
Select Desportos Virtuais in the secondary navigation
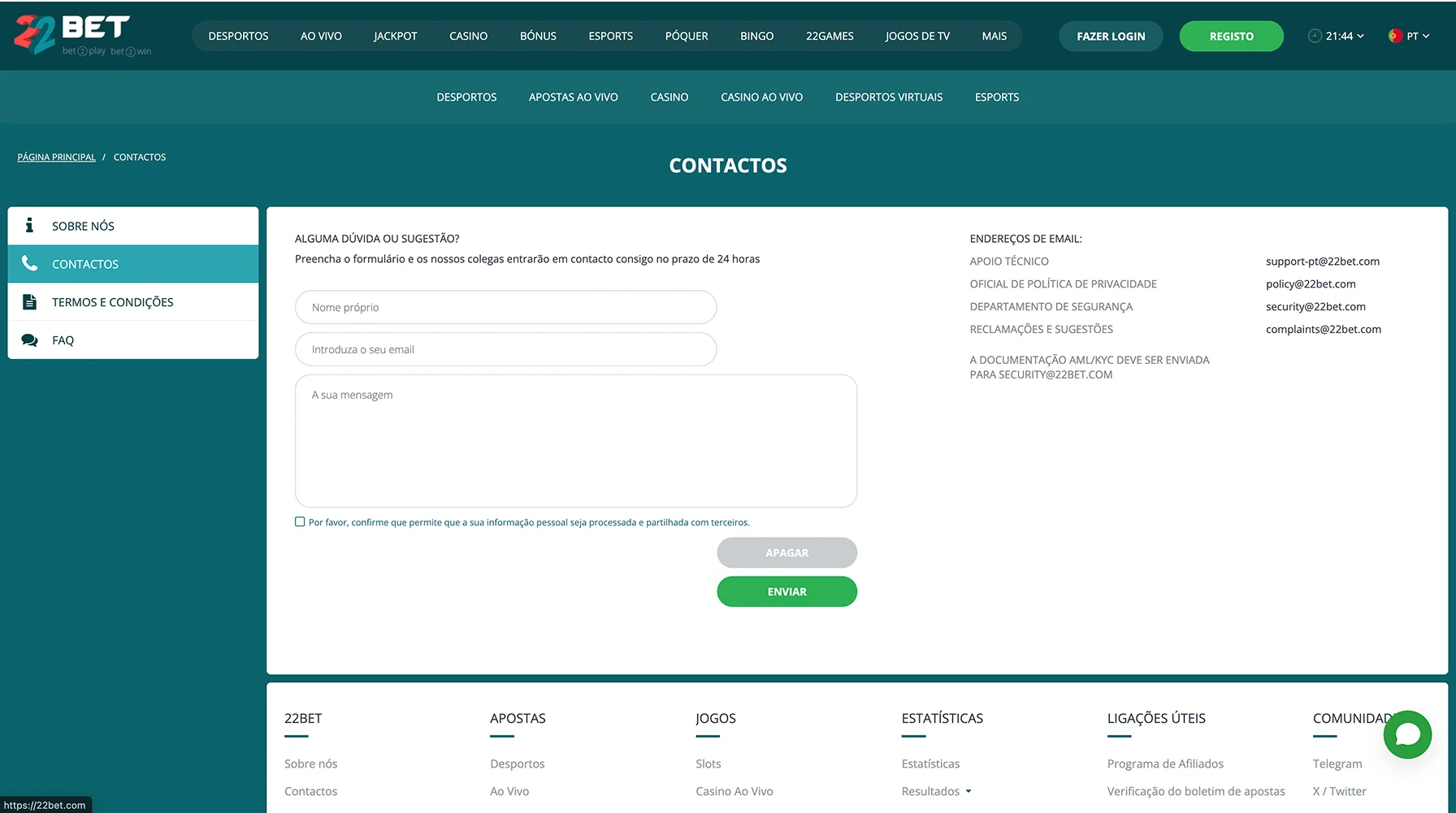889,97
